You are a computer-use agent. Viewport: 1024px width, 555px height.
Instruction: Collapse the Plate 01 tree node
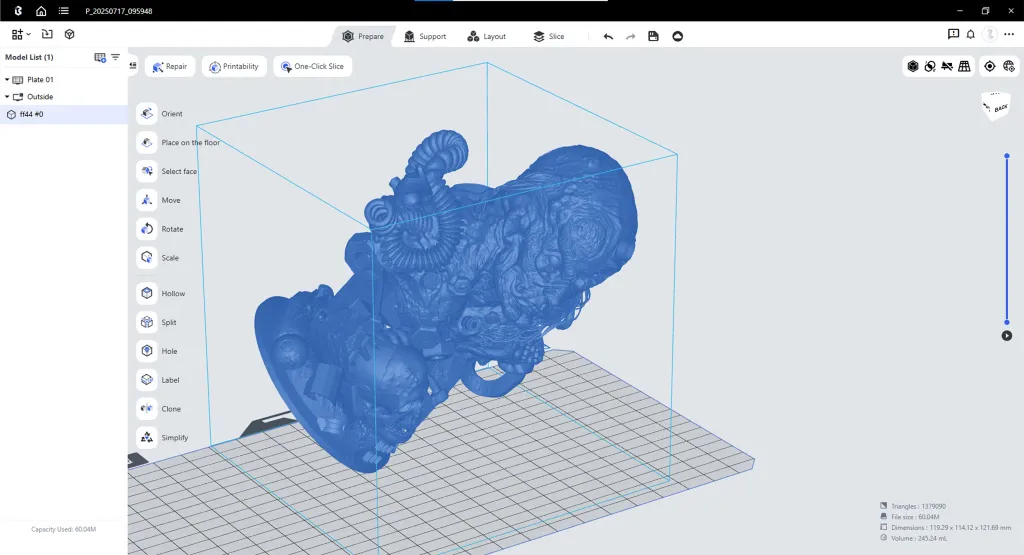(x=7, y=79)
